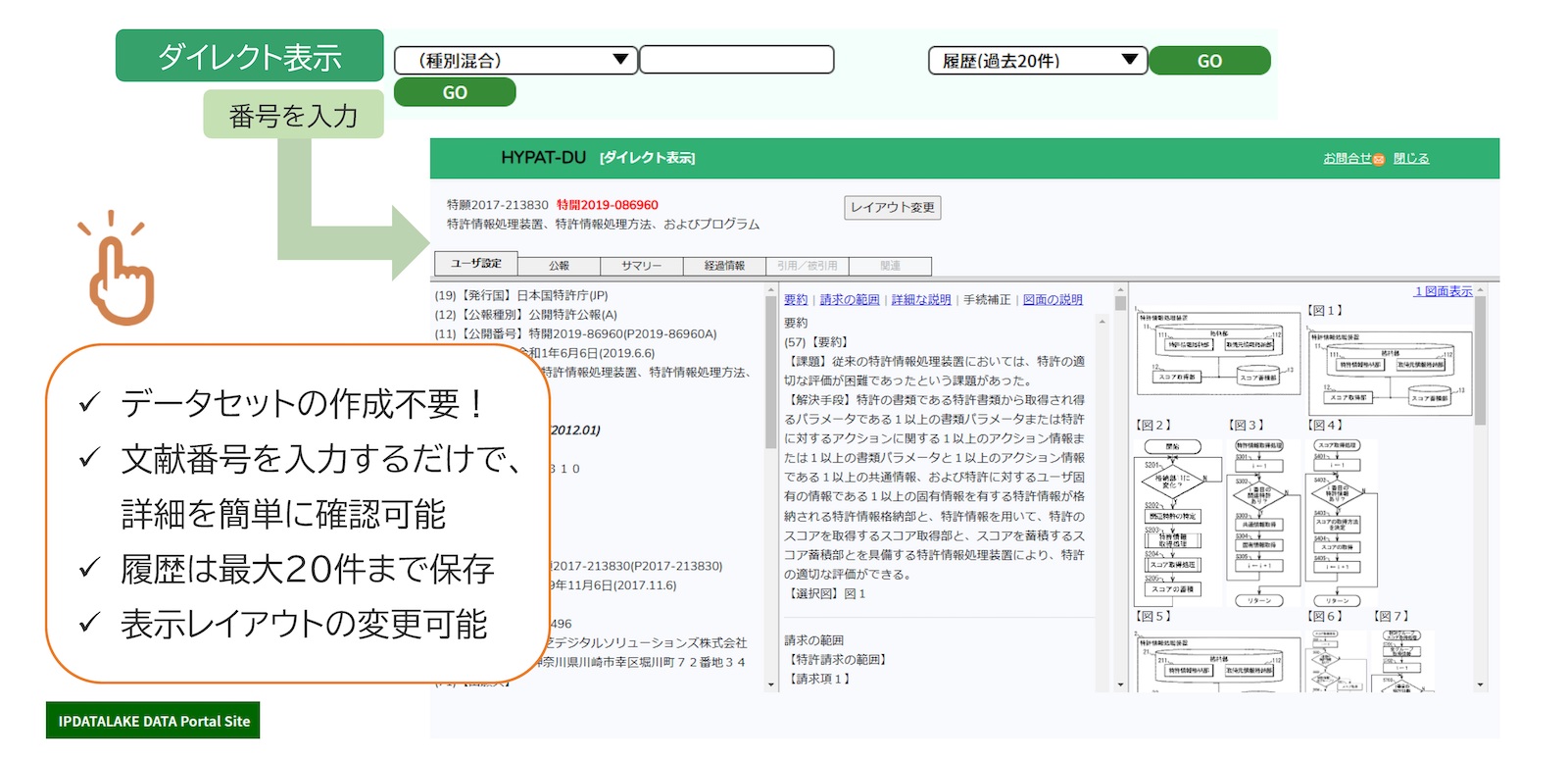Click the (19)【発行国】日本国特許庁(JP) line
This screenshot has width=1568, height=760.
[521, 295]
